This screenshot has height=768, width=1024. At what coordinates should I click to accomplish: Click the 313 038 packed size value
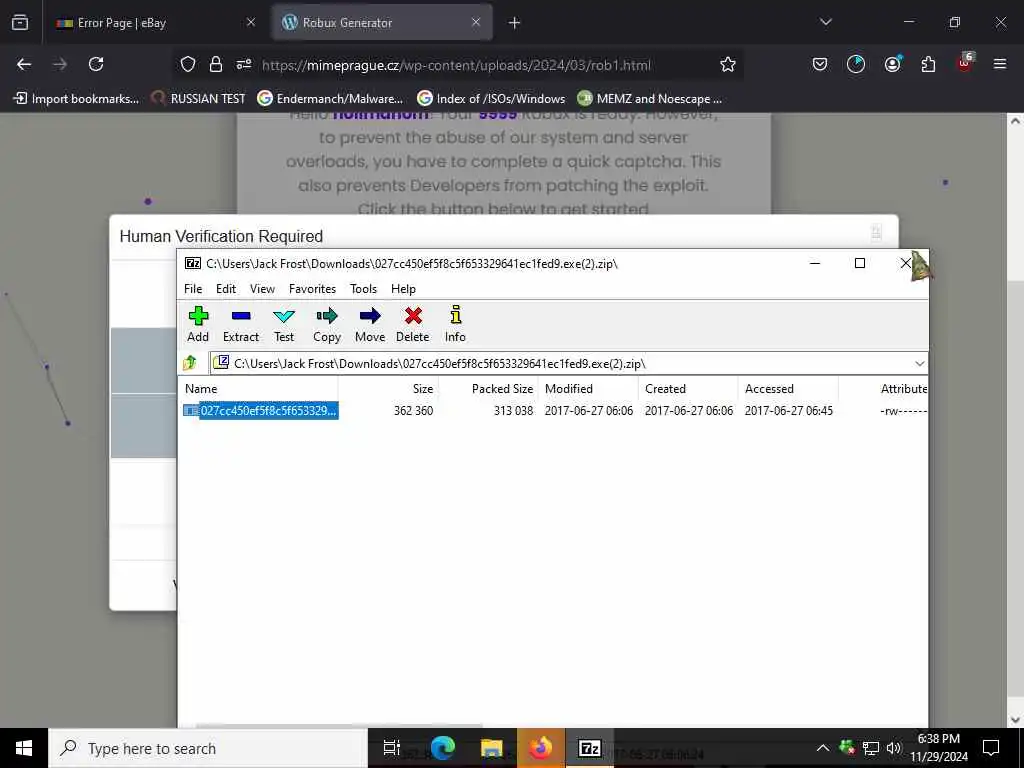coord(513,411)
